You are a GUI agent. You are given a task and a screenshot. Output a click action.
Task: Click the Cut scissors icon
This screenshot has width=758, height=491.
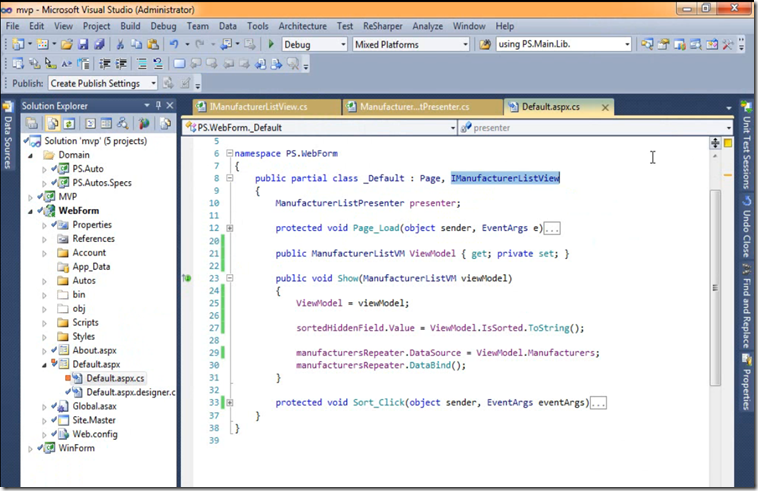pos(120,44)
